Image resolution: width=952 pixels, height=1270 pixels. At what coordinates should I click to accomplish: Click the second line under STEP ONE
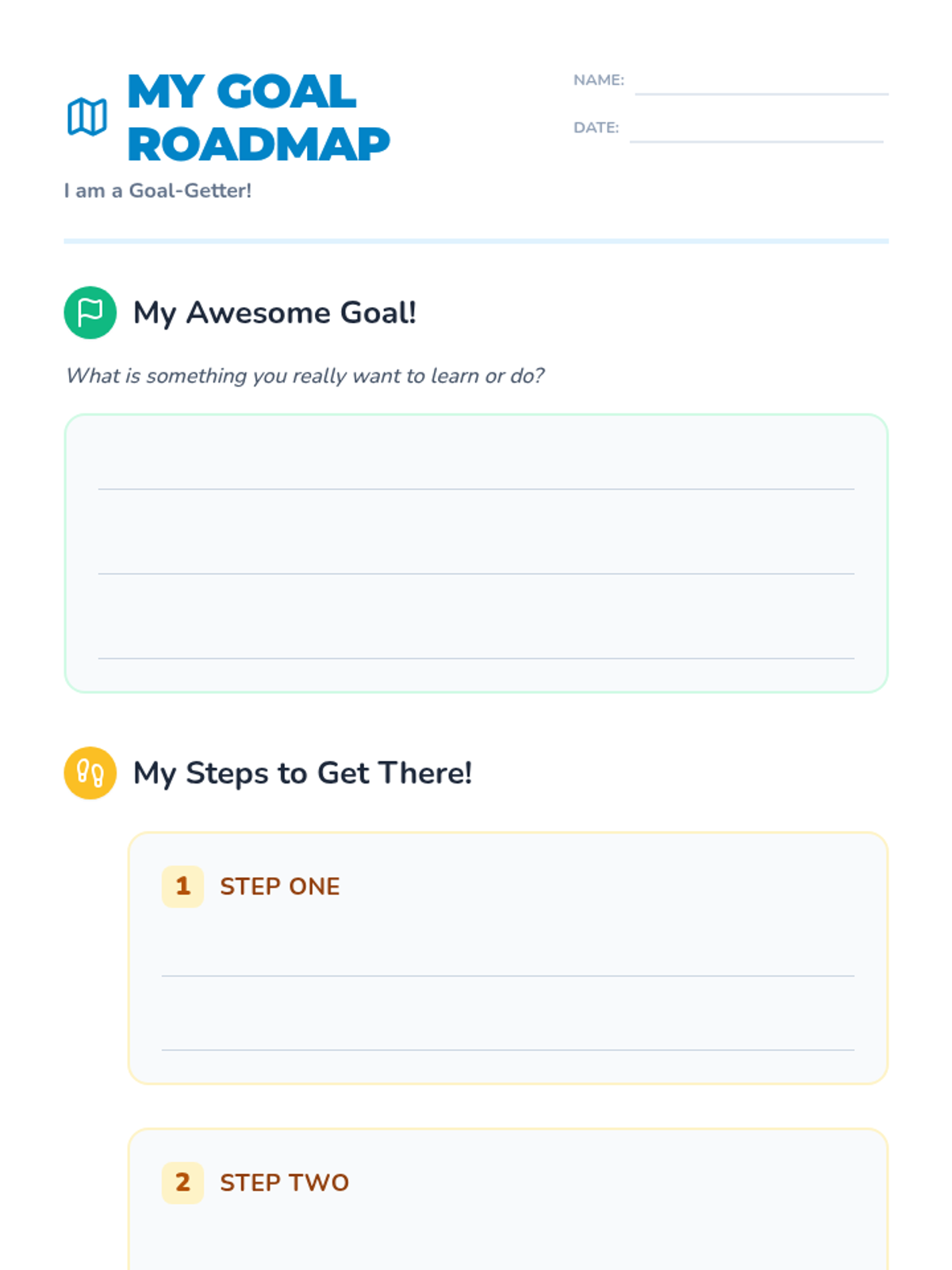[x=508, y=1049]
